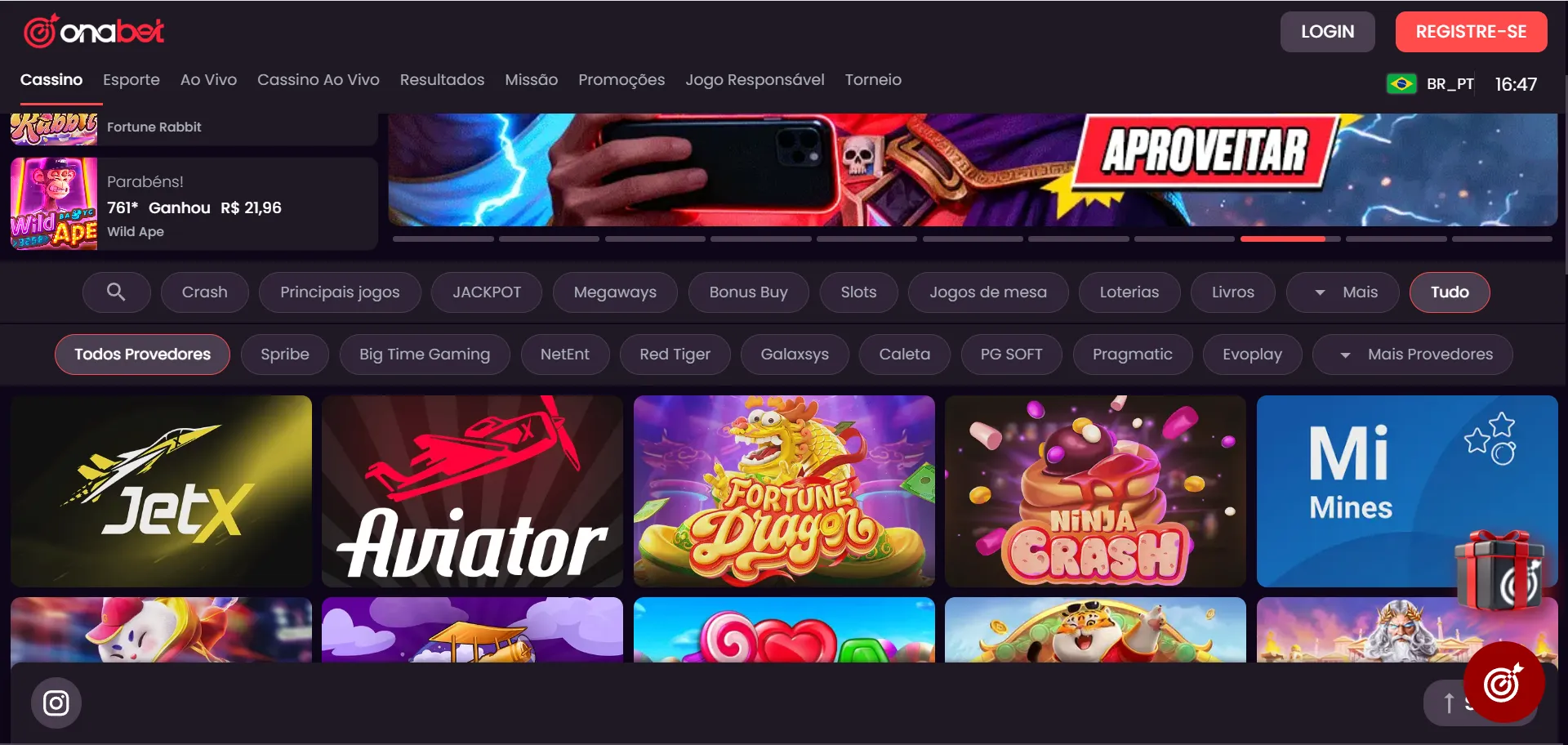Open the Wild Ape game thumbnail icon
The image size is (1568, 745).
pyautogui.click(x=54, y=203)
